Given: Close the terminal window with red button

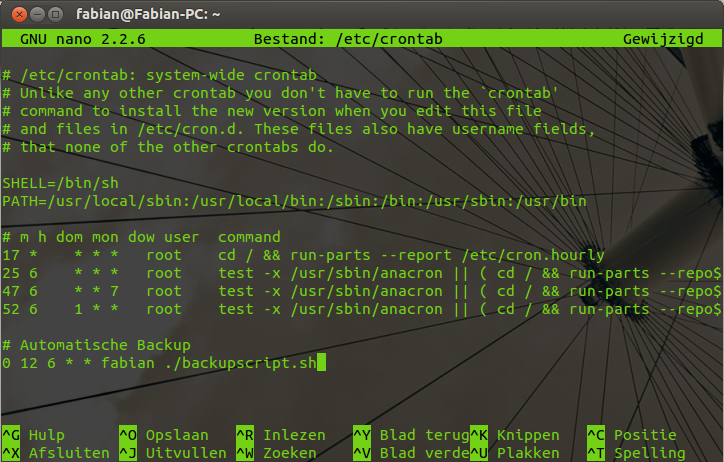Looking at the screenshot, I should coord(19,14).
